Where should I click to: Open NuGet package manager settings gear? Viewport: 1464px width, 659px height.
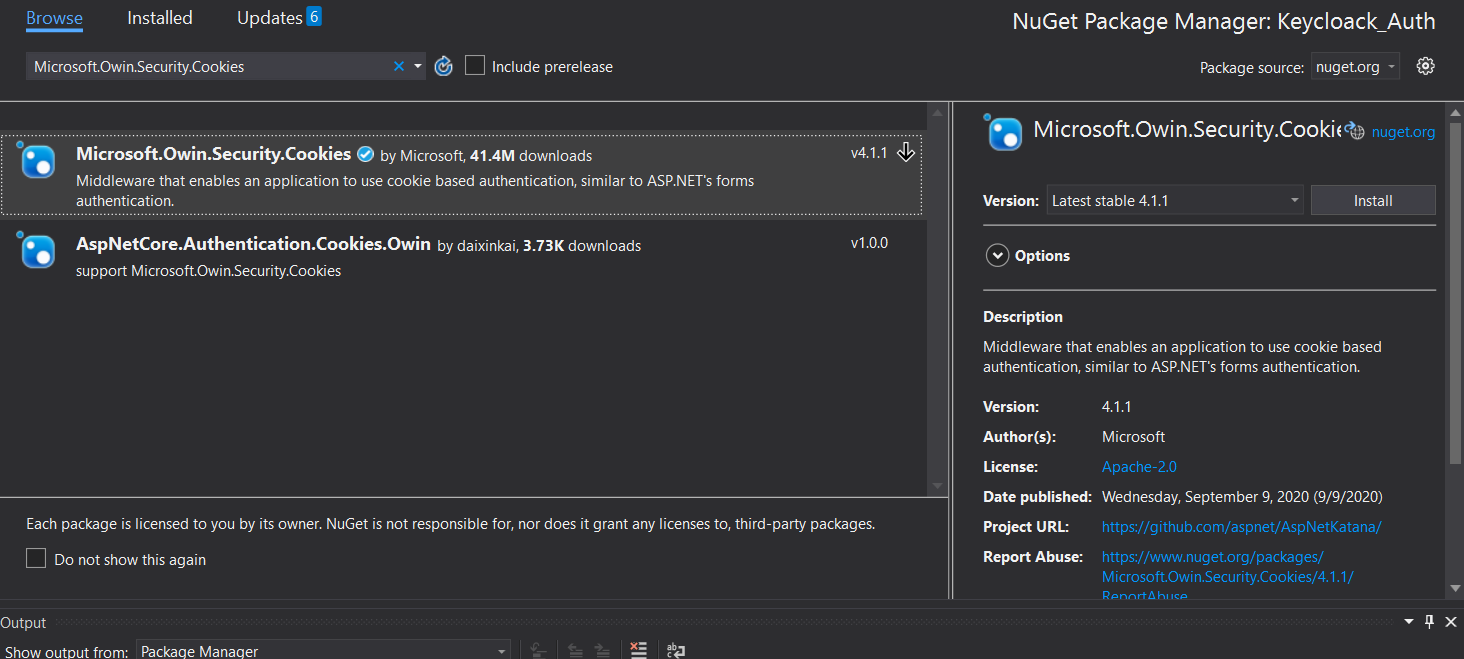click(1426, 66)
